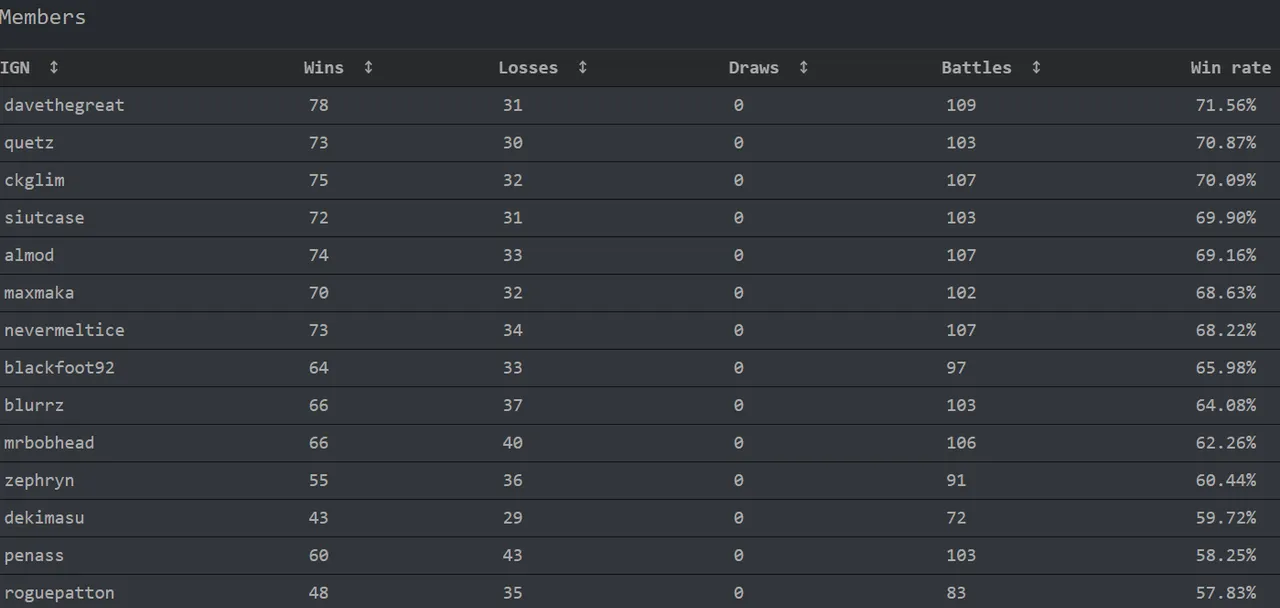Select mrbobhead's table row
This screenshot has width=1280, height=608.
pyautogui.click(x=640, y=443)
